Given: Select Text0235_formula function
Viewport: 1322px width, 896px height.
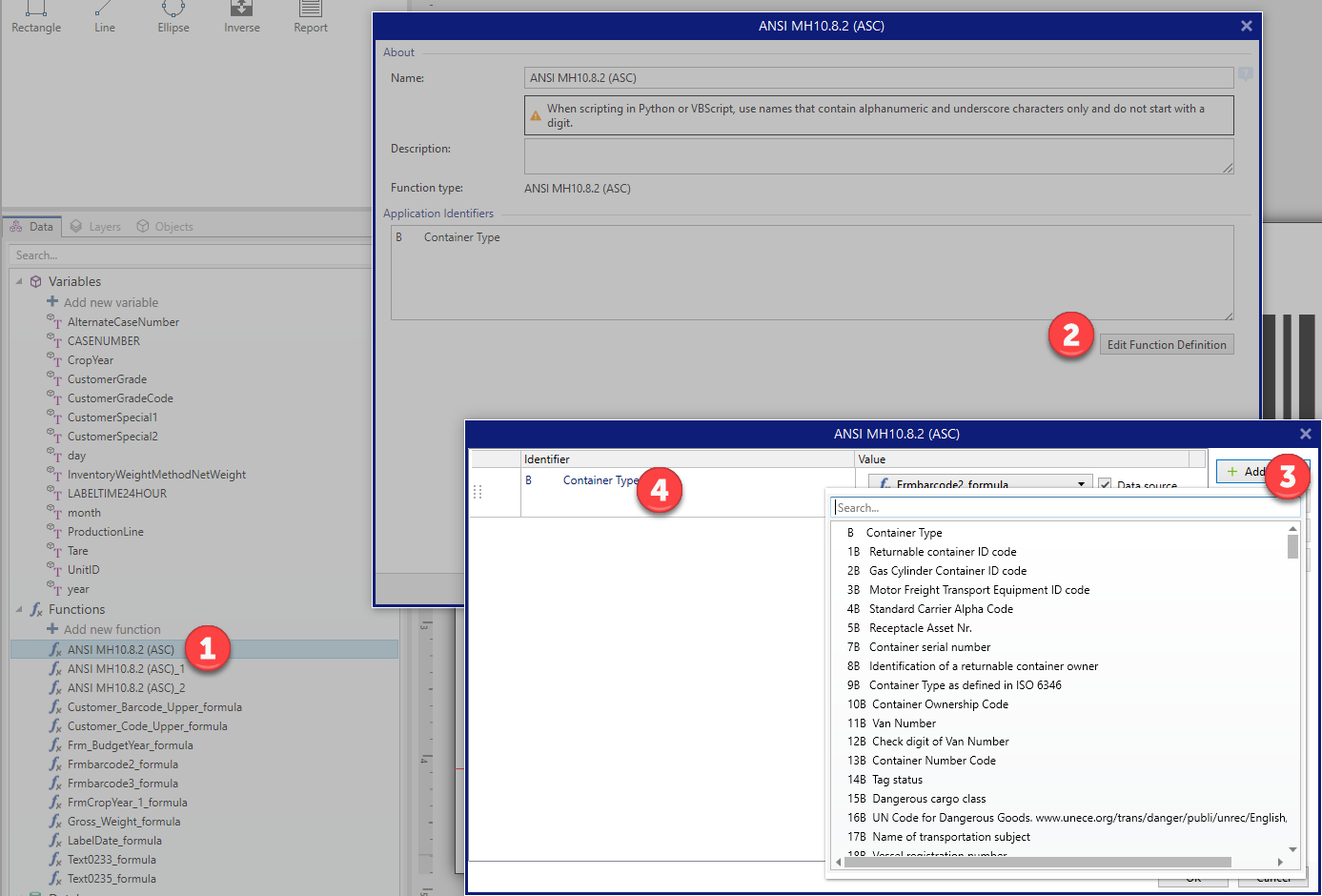Looking at the screenshot, I should pyautogui.click(x=112, y=879).
